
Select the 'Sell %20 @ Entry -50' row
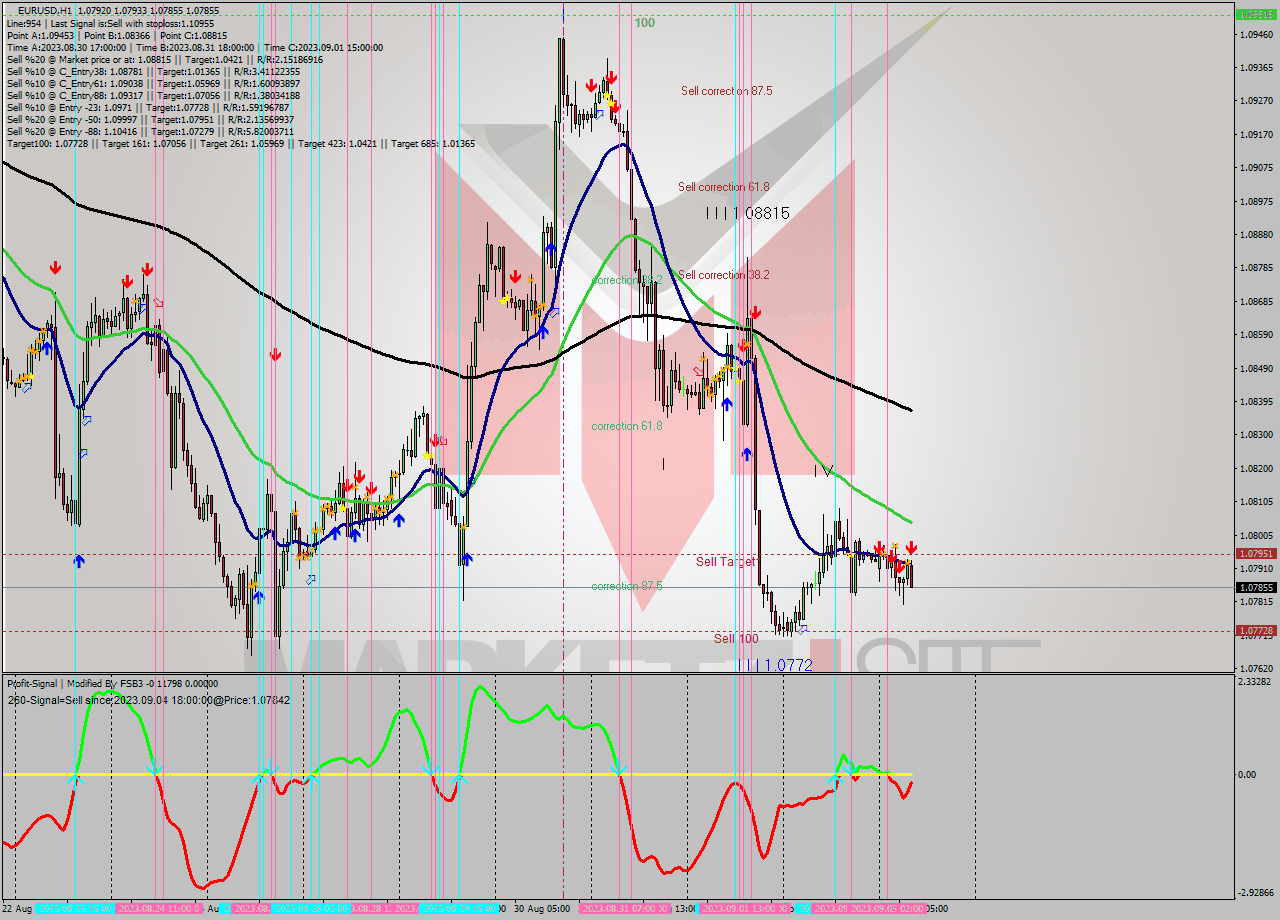click(x=150, y=119)
